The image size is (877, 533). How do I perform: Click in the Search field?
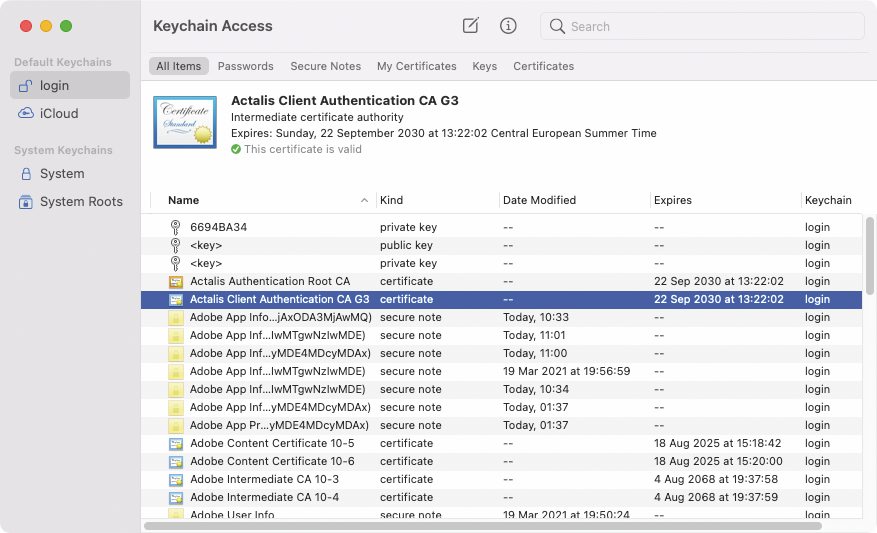(702, 26)
